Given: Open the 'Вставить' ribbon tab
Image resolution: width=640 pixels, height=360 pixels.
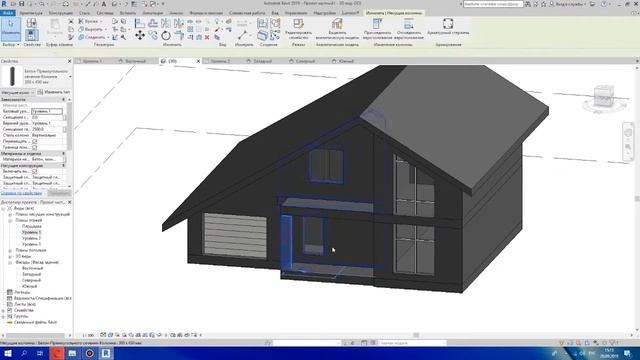Looking at the screenshot, I should pyautogui.click(x=128, y=13).
